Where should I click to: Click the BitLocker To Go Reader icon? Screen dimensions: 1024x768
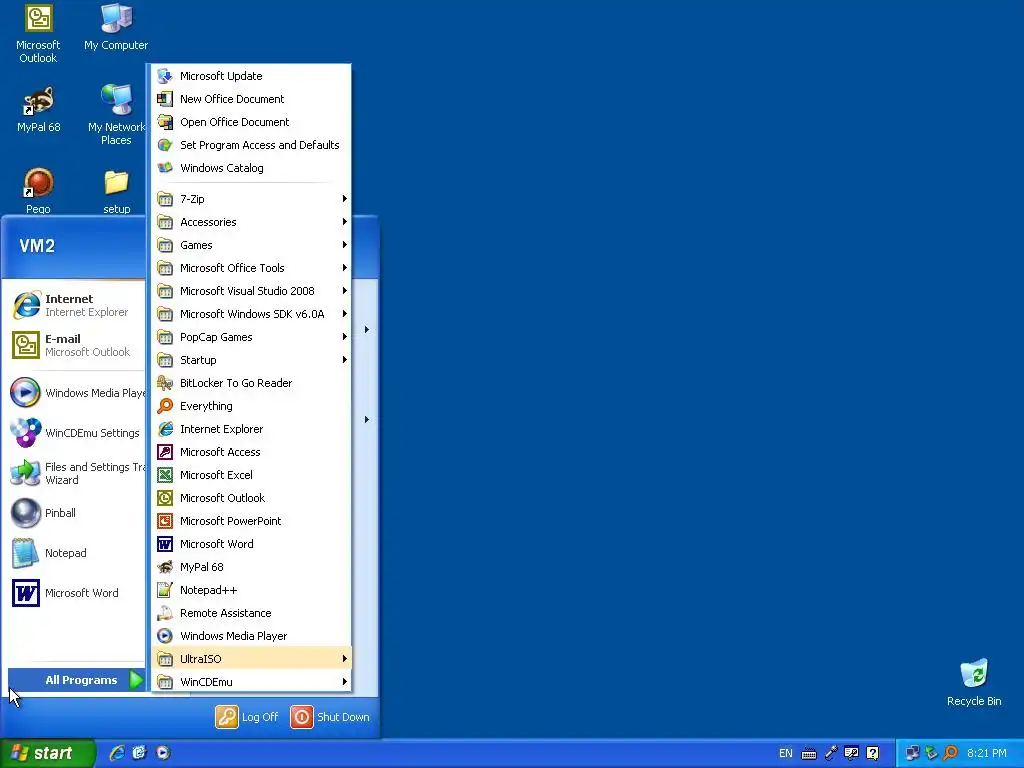coord(165,383)
